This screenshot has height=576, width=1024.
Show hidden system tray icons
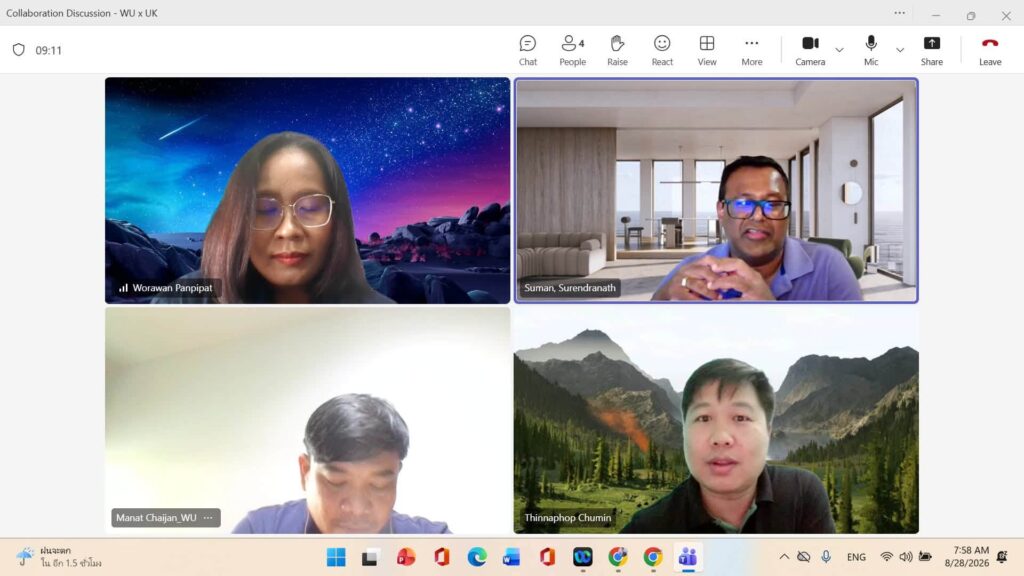tap(784, 557)
